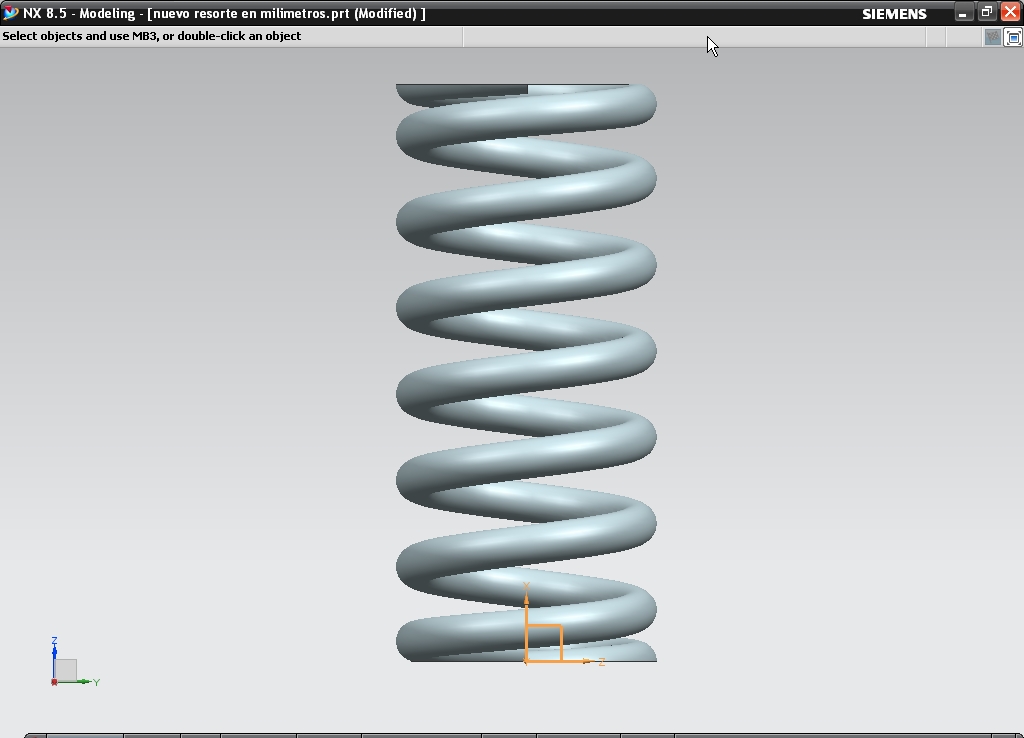Click the gray square face of view triad
The height and width of the screenshot is (738, 1024).
66,670
